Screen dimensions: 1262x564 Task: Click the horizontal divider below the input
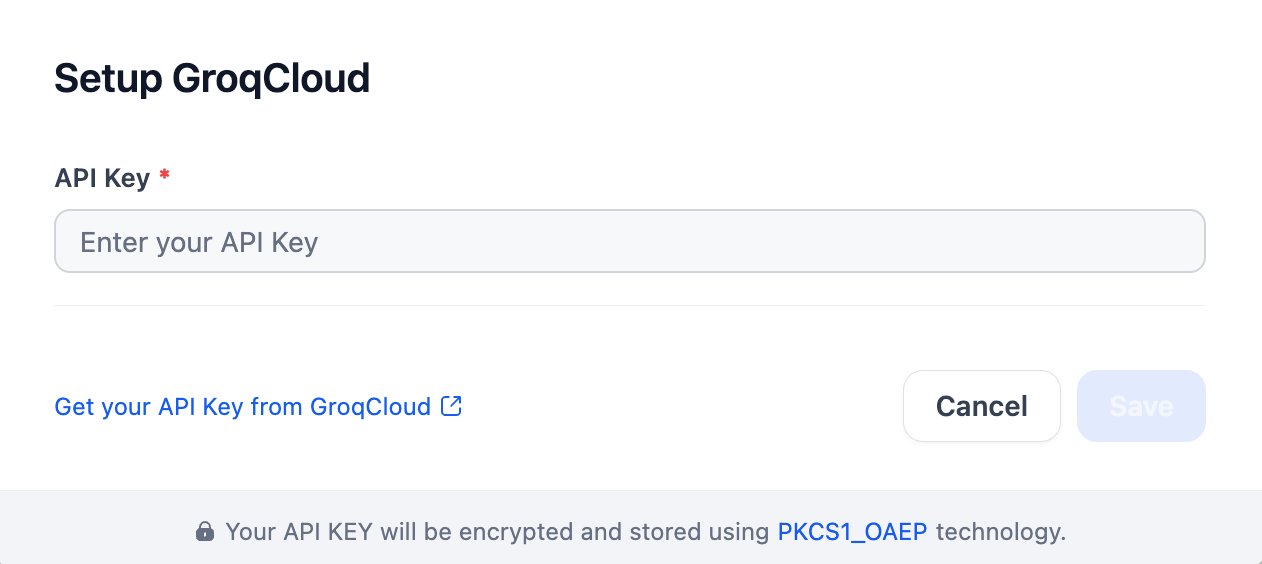point(629,305)
